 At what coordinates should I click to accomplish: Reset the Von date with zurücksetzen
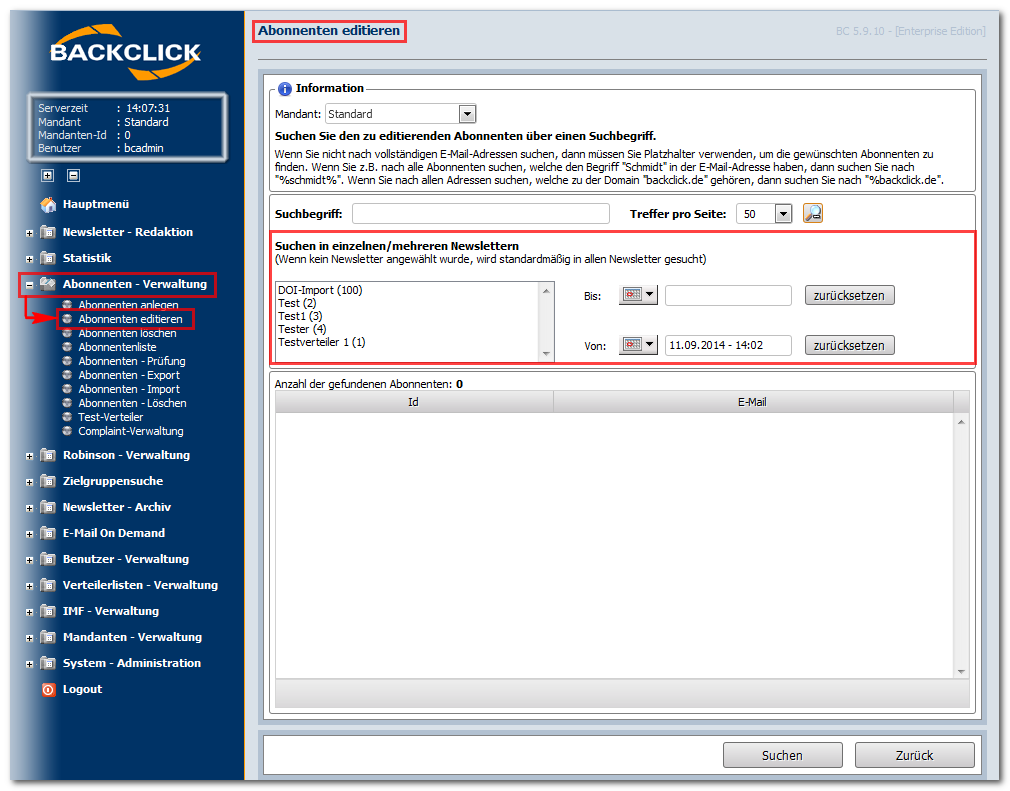[x=849, y=345]
